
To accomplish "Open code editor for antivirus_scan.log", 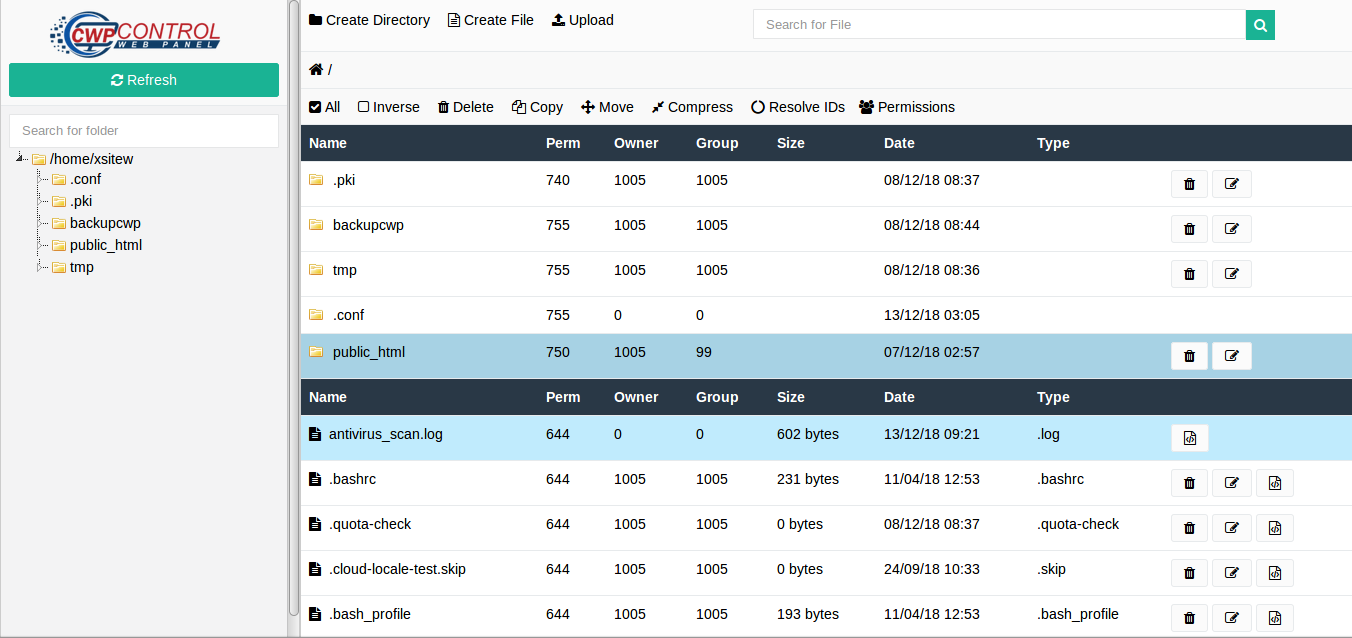I will point(1189,438).
